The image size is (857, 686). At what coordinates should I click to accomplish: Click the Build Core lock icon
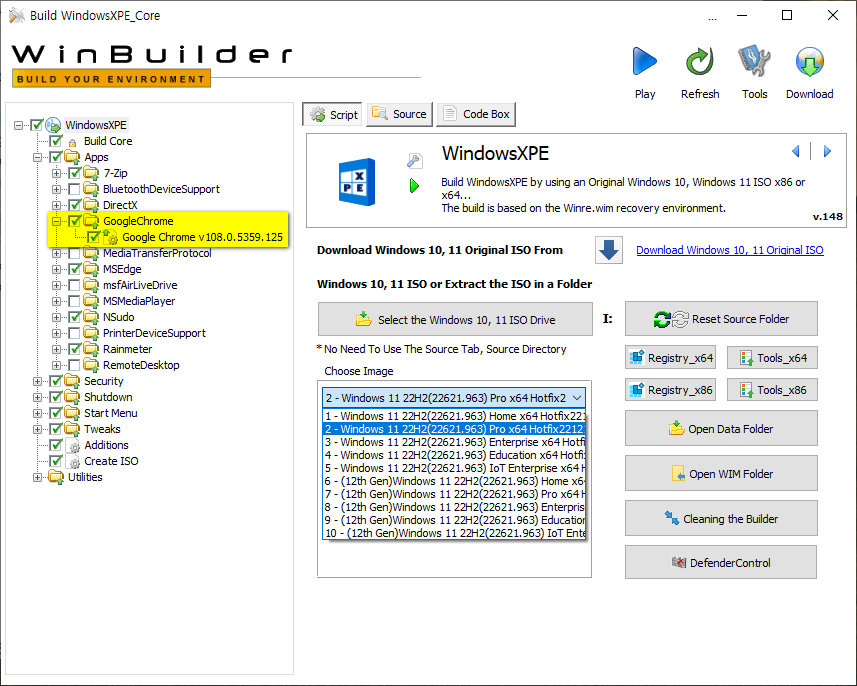tap(72, 142)
